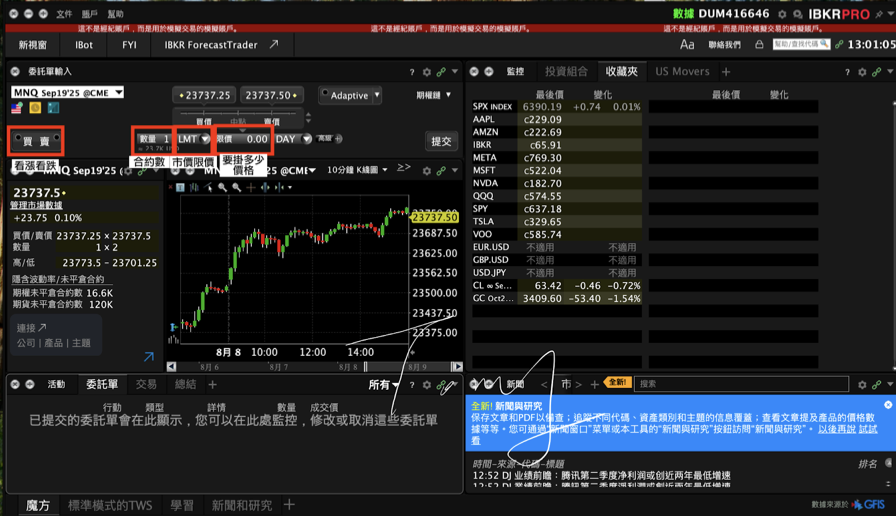This screenshot has height=516, width=896.
Task: Toggle the Adaptive algo radio button
Action: [x=325, y=93]
